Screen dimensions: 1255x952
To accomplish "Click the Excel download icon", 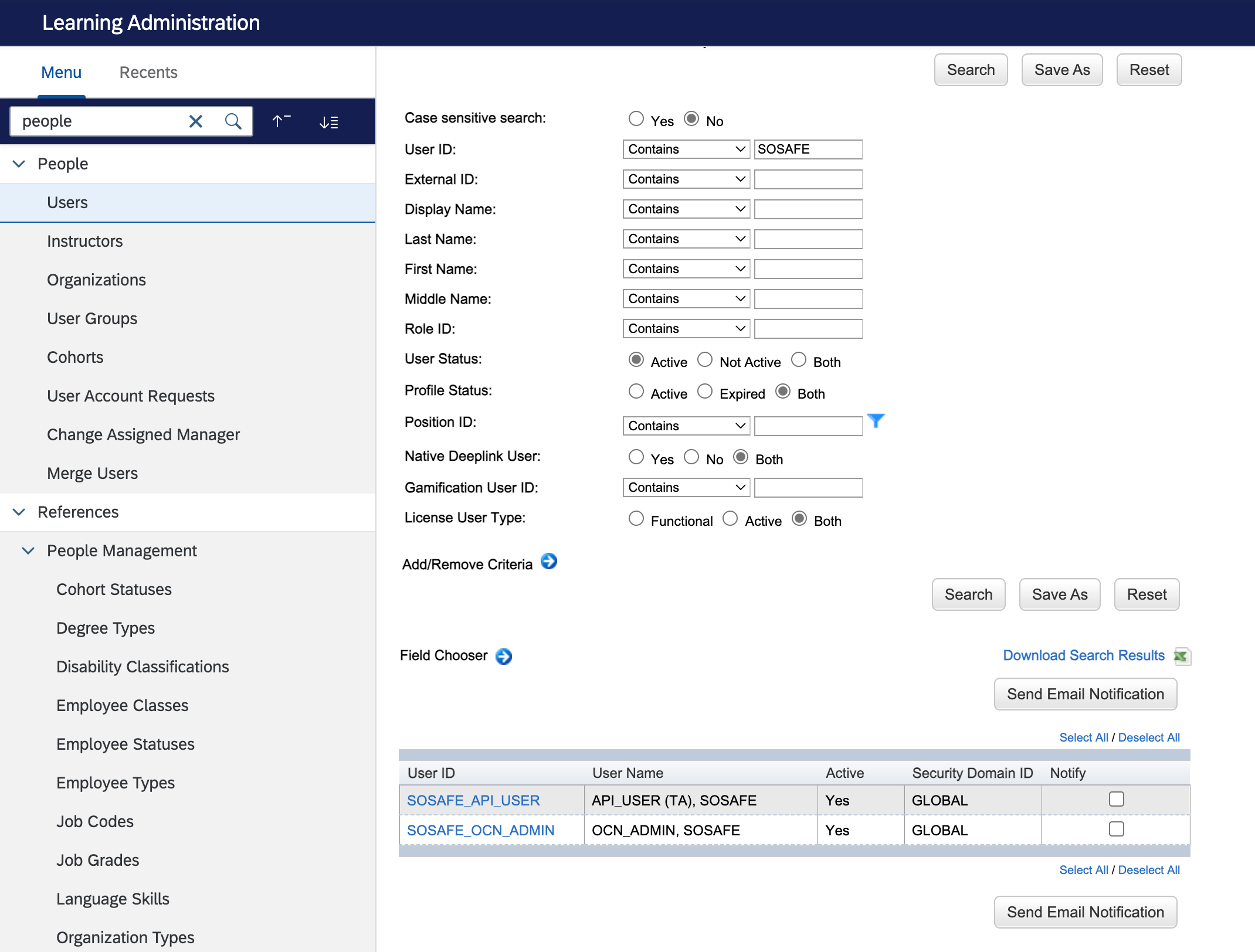I will tap(1181, 656).
